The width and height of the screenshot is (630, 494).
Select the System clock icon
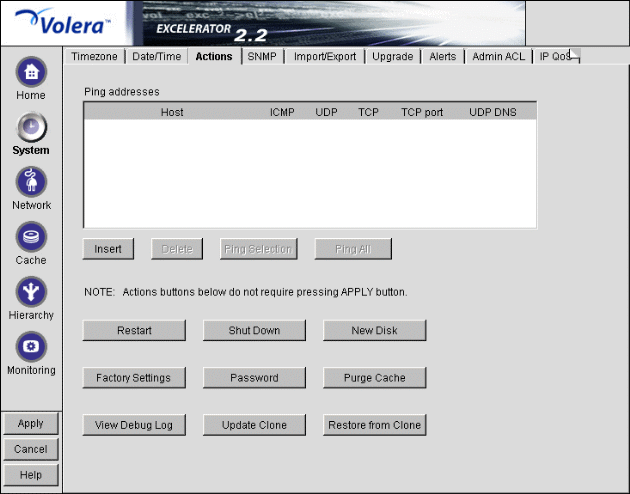31,127
